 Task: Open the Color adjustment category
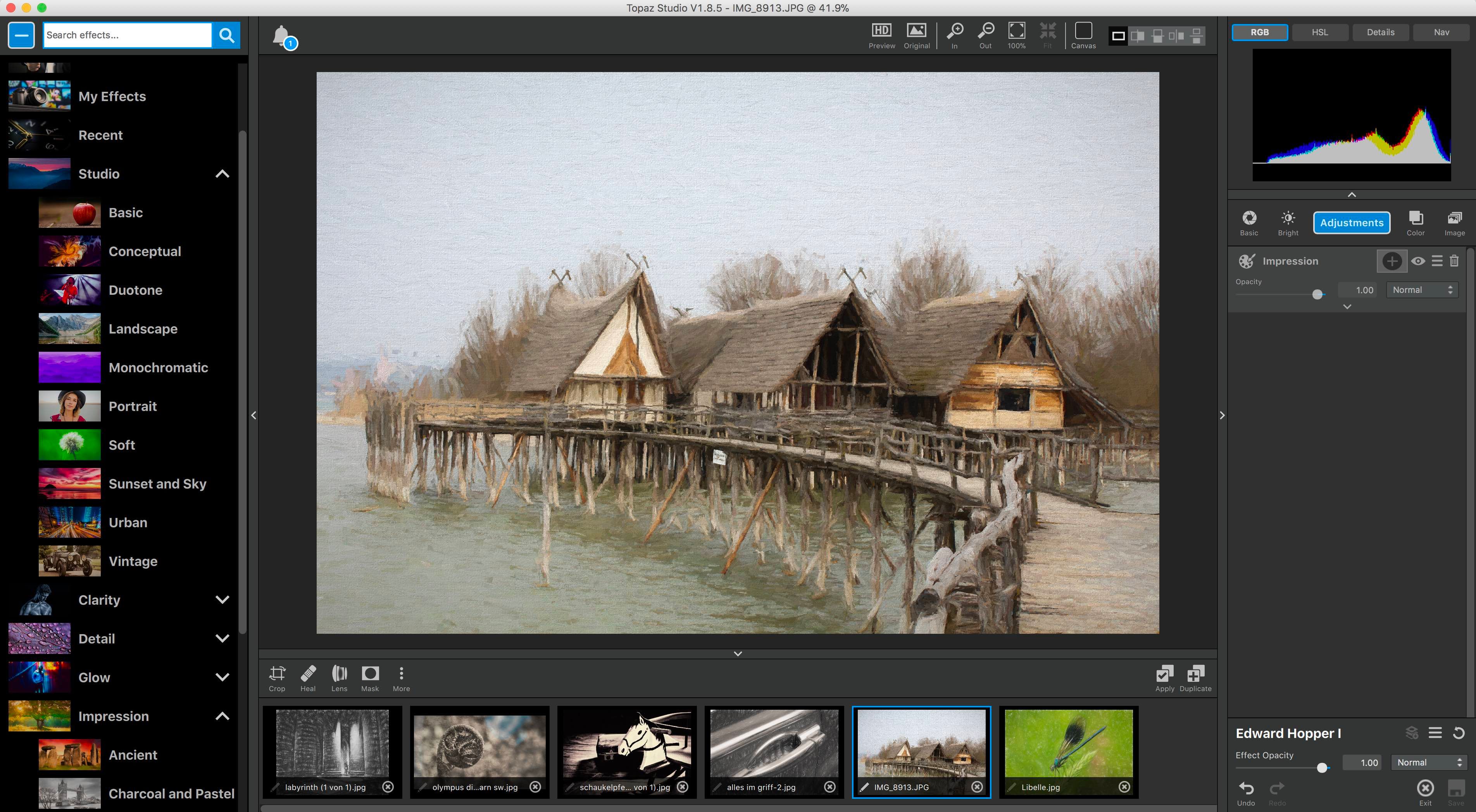click(1415, 223)
